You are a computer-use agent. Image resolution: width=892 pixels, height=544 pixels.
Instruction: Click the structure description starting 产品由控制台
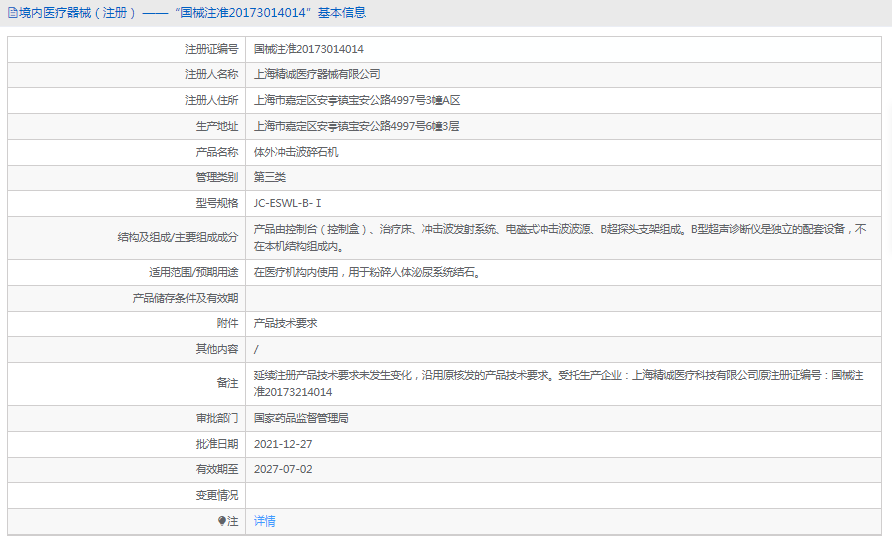click(x=560, y=237)
